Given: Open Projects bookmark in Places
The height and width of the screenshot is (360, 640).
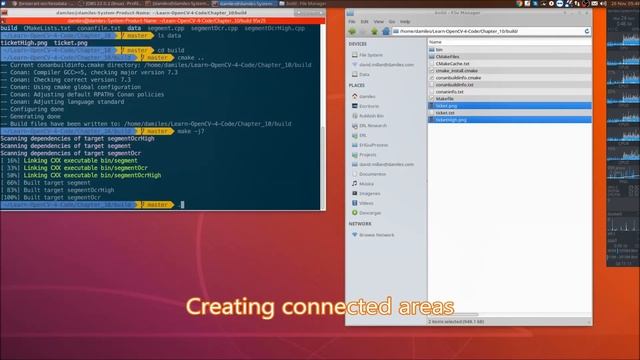Looking at the screenshot, I should 368,155.
